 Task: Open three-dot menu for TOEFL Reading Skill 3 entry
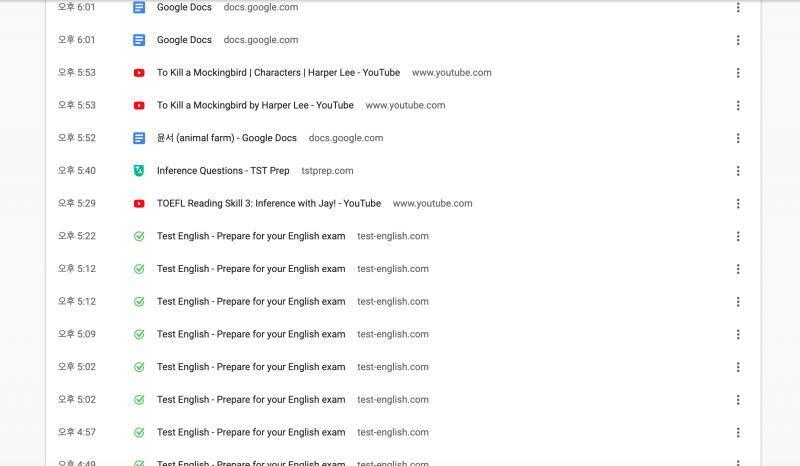tap(738, 204)
